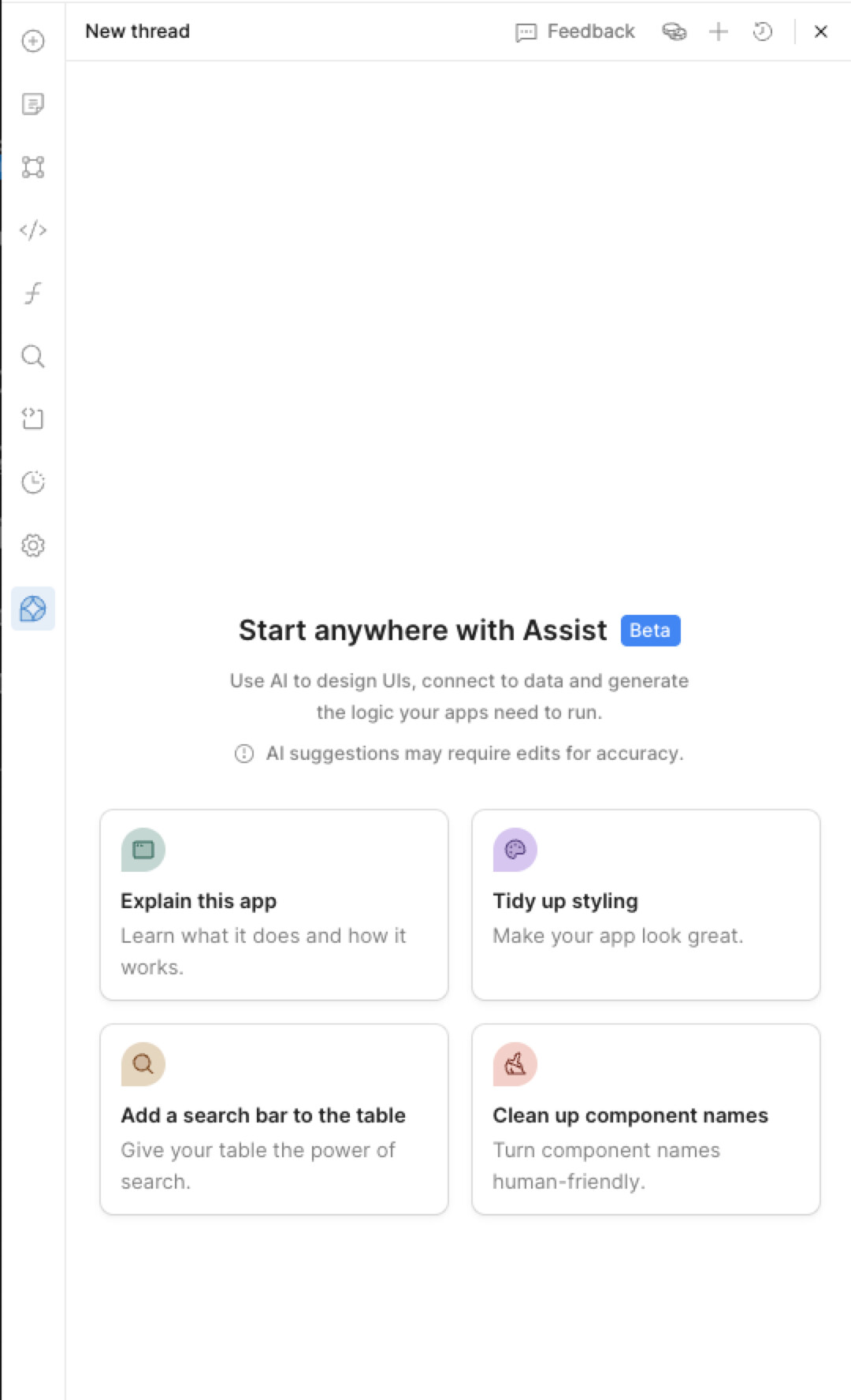Open the component tree icon
Image resolution: width=851 pixels, height=1400 pixels.
tap(33, 167)
